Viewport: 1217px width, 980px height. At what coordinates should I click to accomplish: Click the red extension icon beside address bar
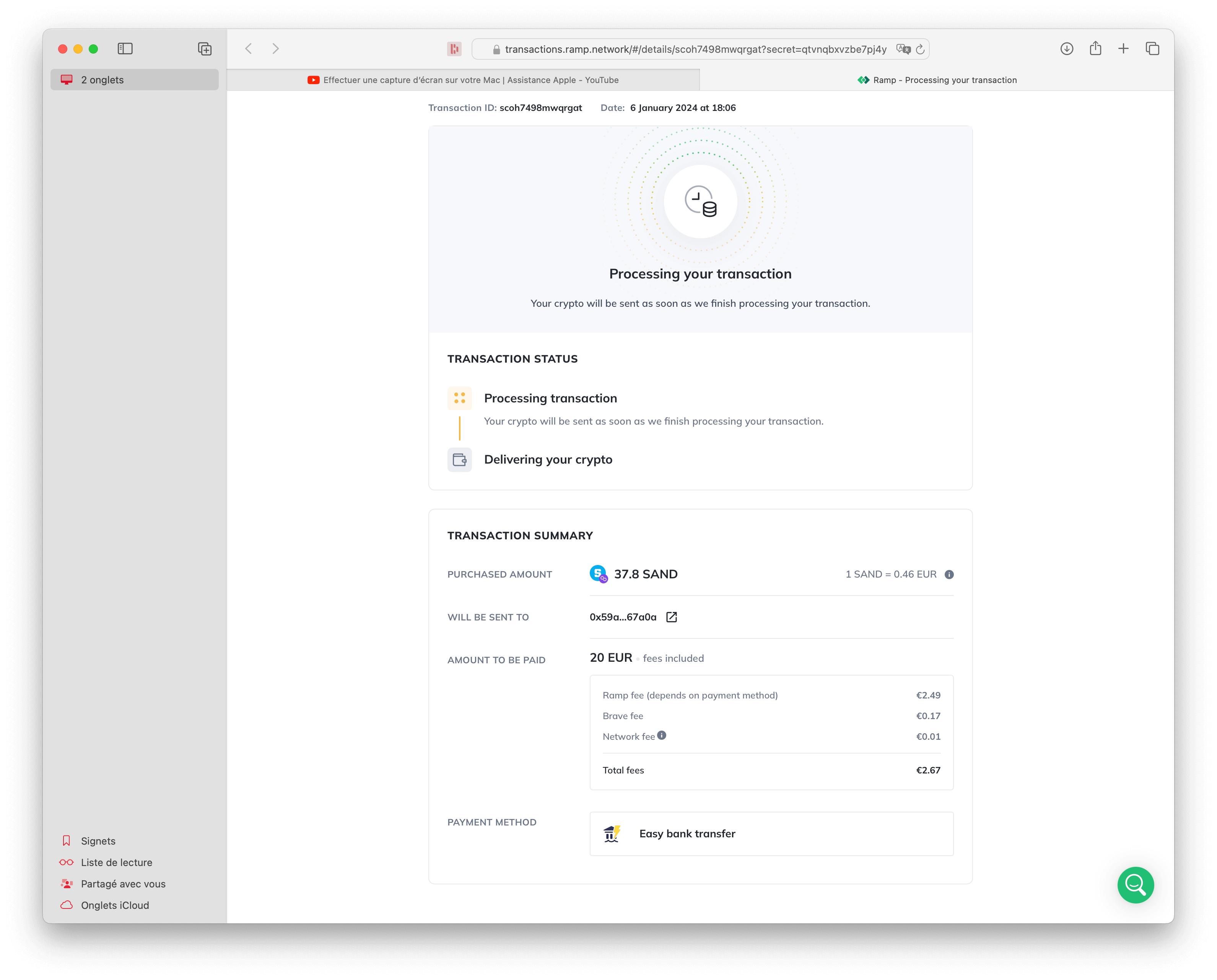pyautogui.click(x=454, y=49)
